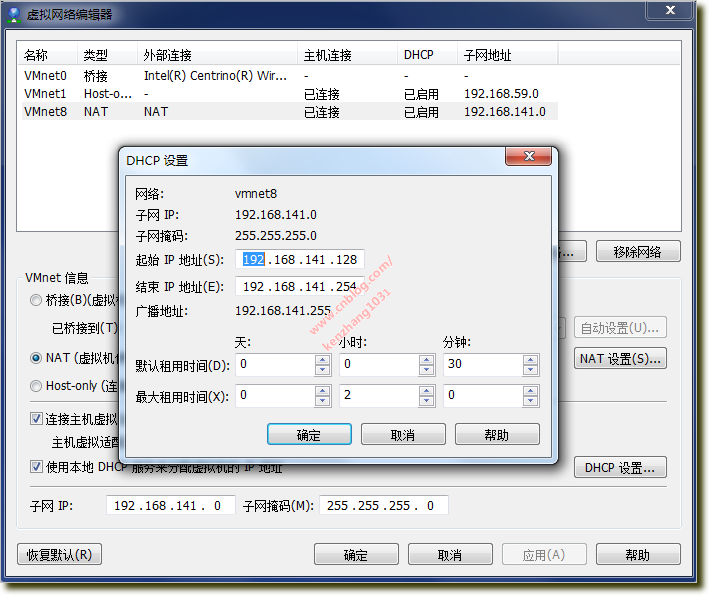Click the Host-o... type cell

coord(108,94)
